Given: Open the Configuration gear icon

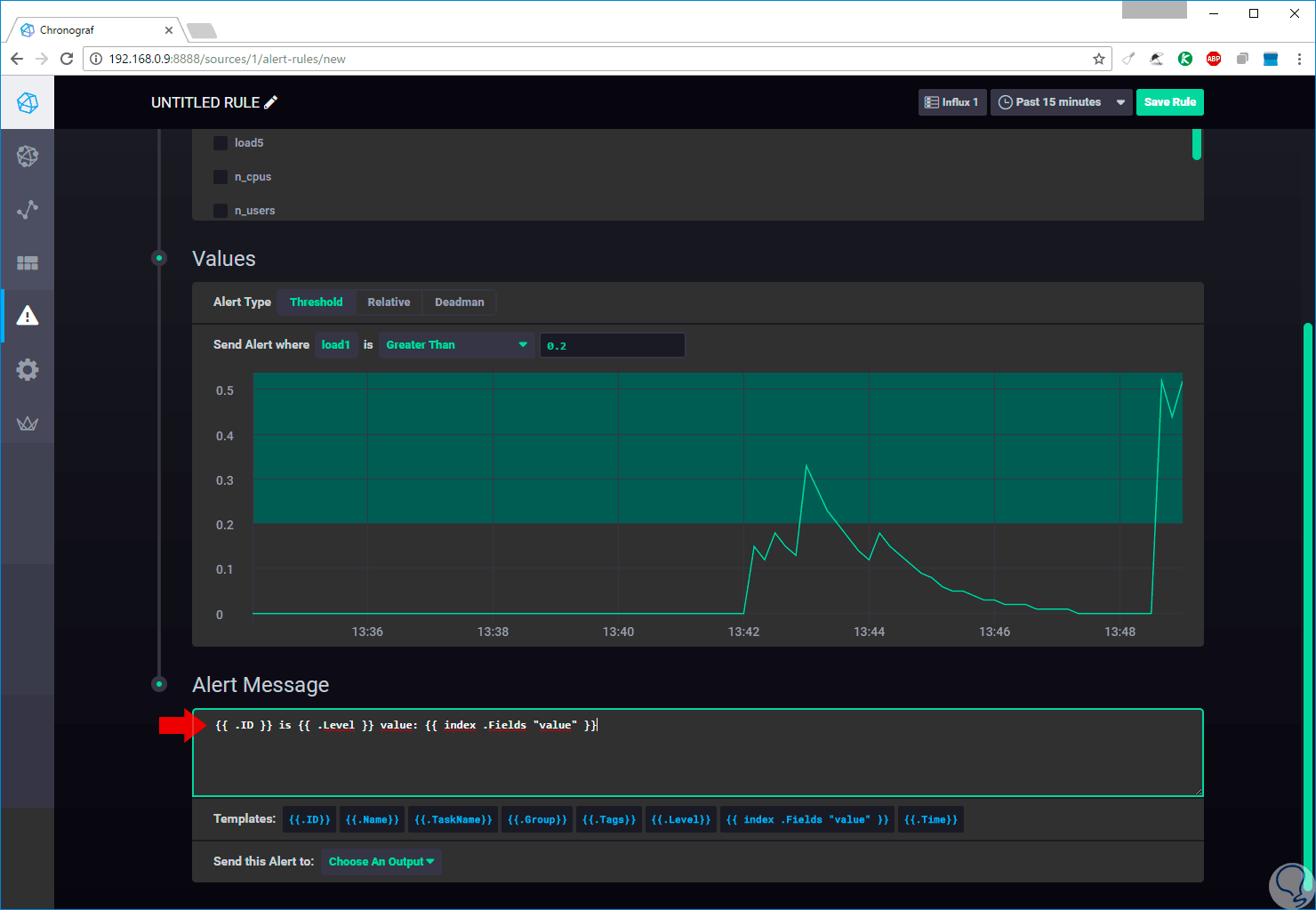Looking at the screenshot, I should pyautogui.click(x=28, y=370).
